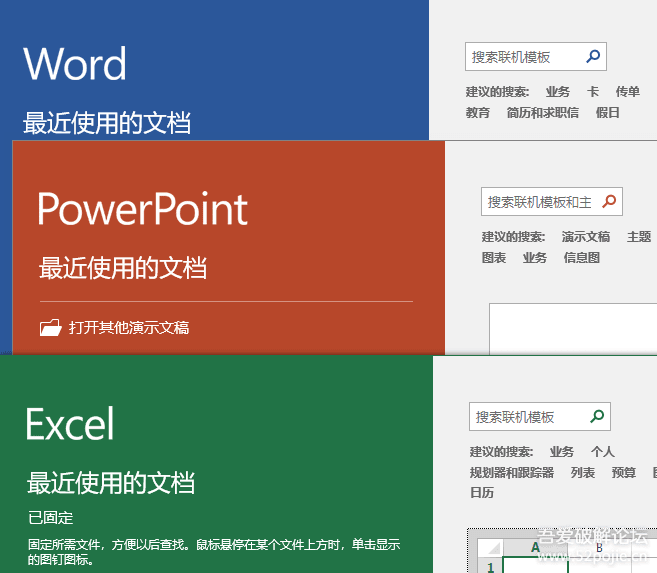Click PowerPoint's 建议的搜索: label
This screenshot has height=573, width=657.
pyautogui.click(x=513, y=237)
